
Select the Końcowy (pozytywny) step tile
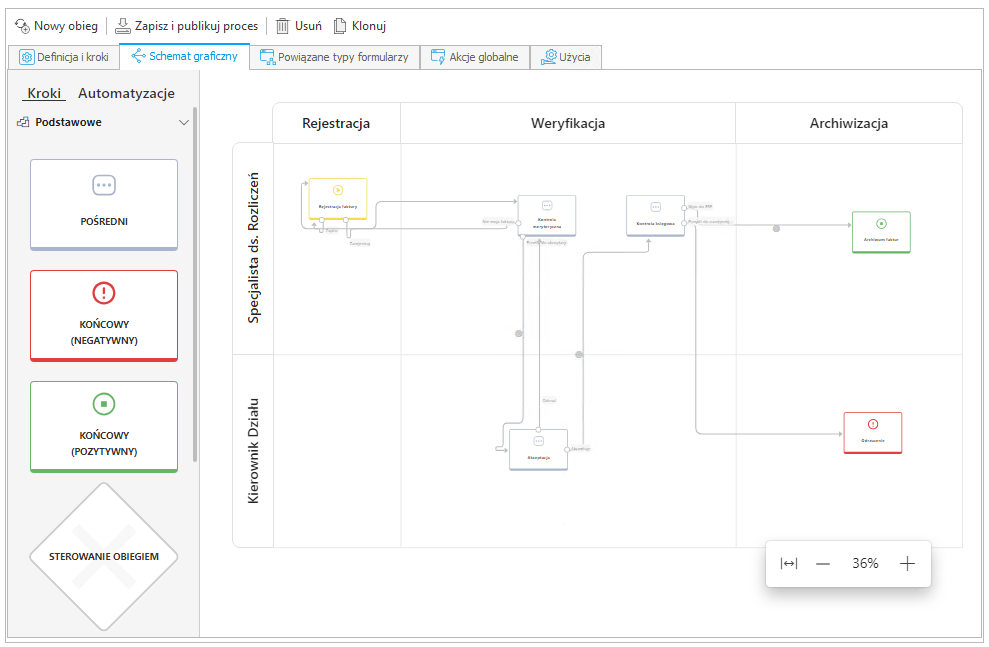coord(104,425)
